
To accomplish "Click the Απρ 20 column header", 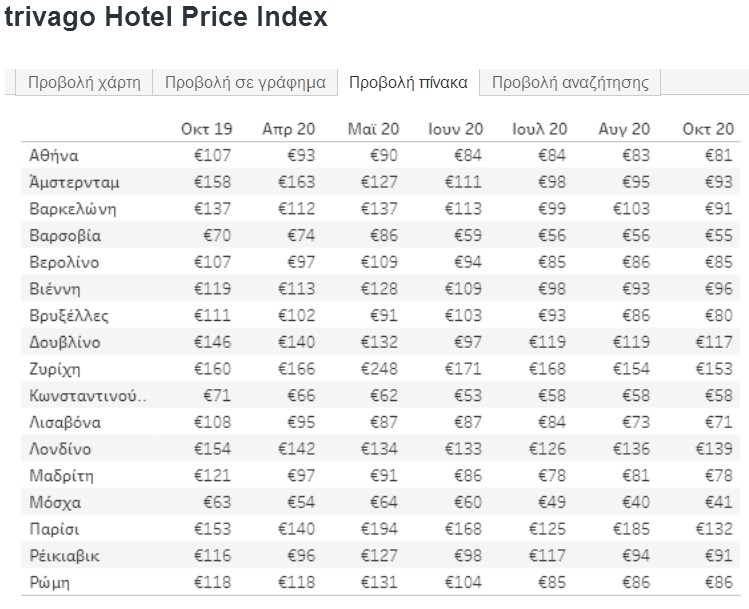I will (289, 129).
